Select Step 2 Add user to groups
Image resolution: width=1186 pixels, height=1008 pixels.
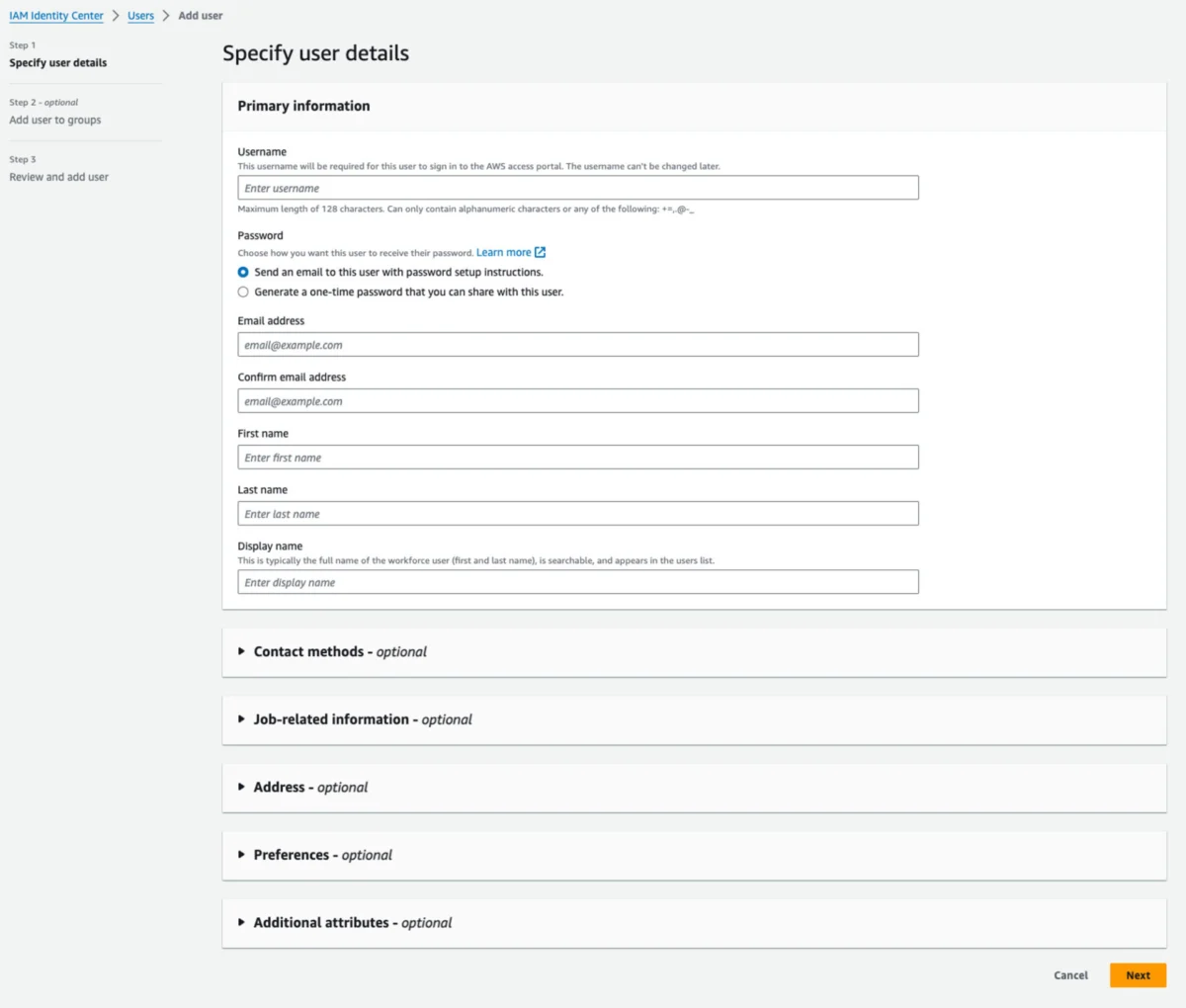pyautogui.click(x=55, y=121)
